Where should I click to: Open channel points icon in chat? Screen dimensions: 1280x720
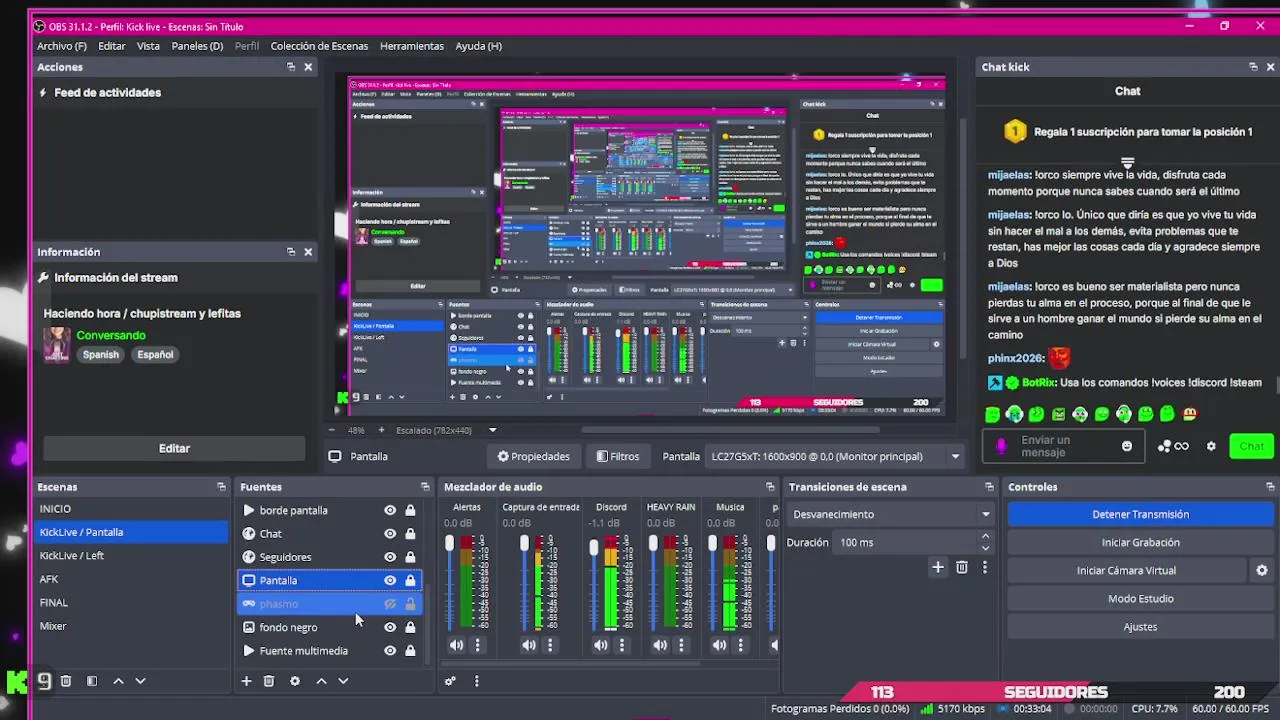point(1173,446)
